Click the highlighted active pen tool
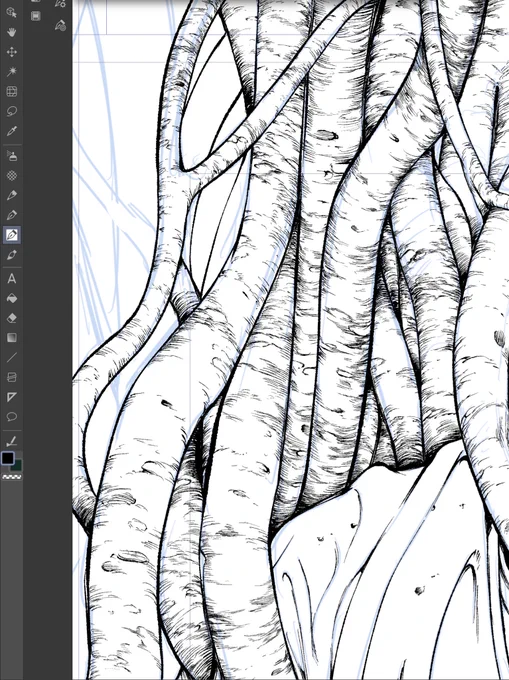Viewport: 509px width, 680px height. [x=12, y=235]
